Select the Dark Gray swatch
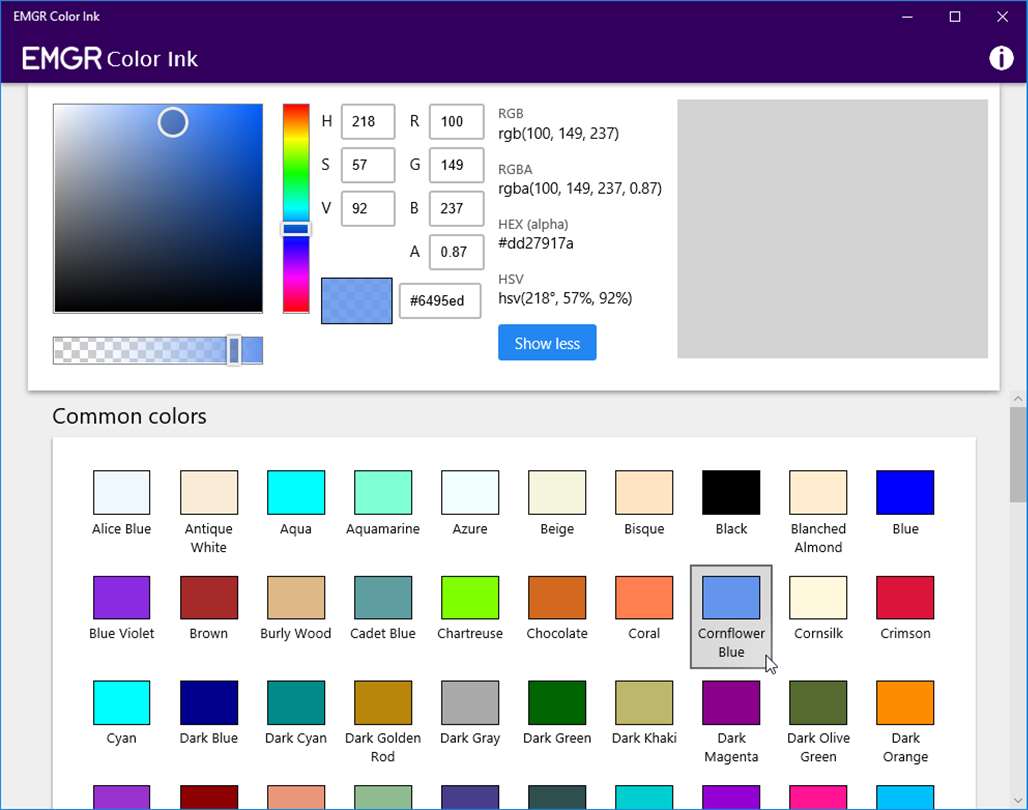 (x=470, y=702)
